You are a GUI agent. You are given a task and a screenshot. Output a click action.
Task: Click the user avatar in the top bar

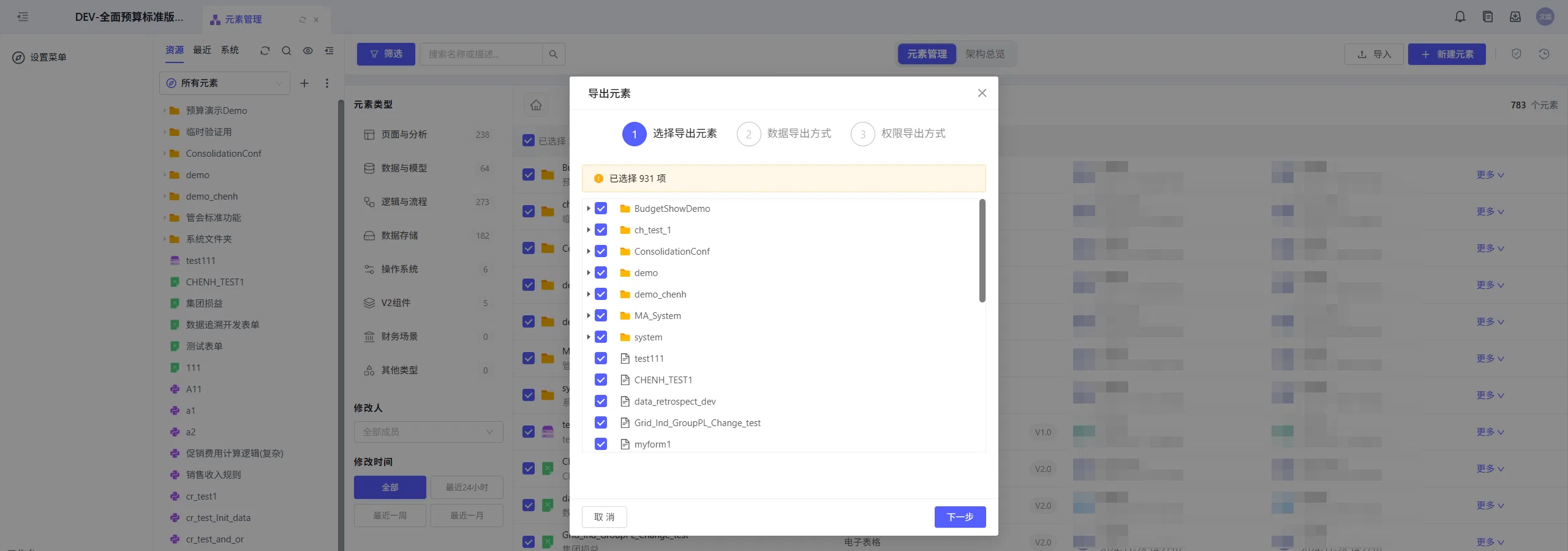[1545, 17]
